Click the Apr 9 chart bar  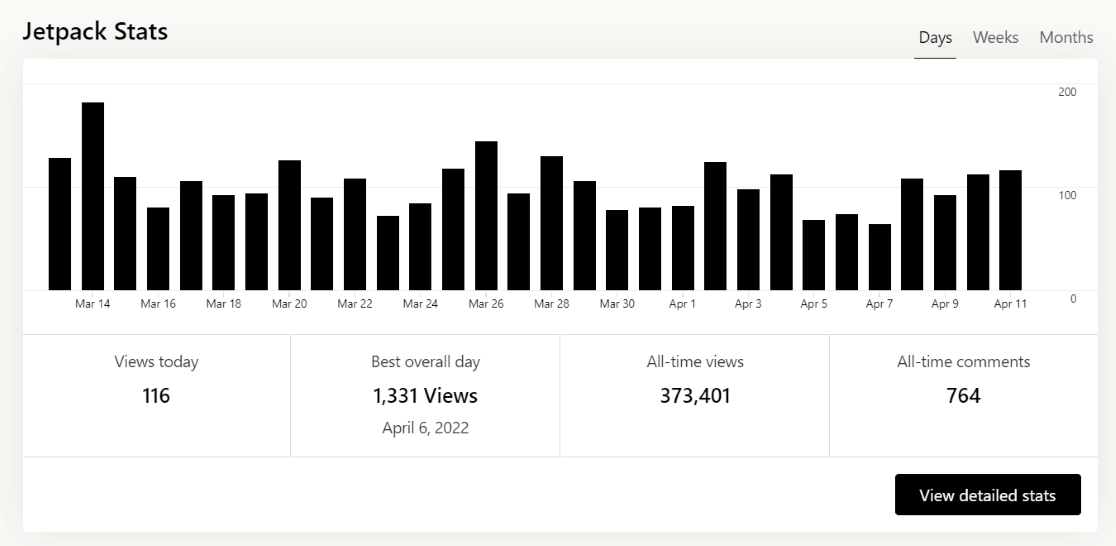945,242
